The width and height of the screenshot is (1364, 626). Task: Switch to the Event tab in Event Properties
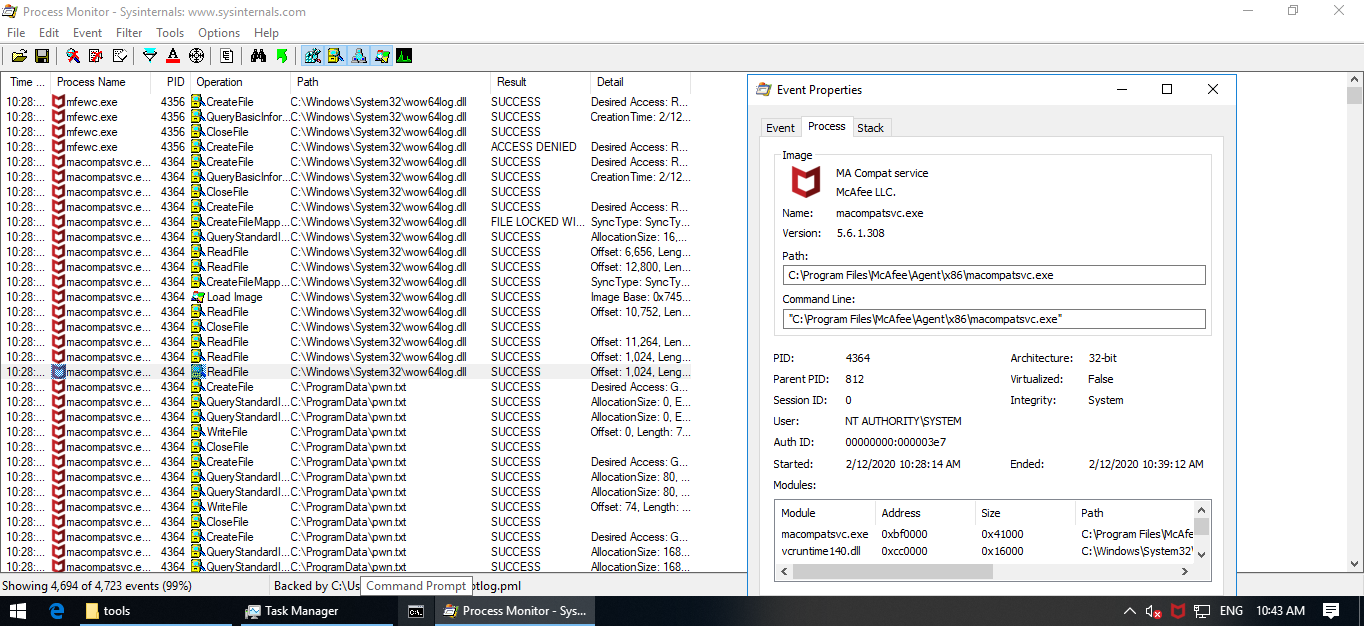coord(780,128)
